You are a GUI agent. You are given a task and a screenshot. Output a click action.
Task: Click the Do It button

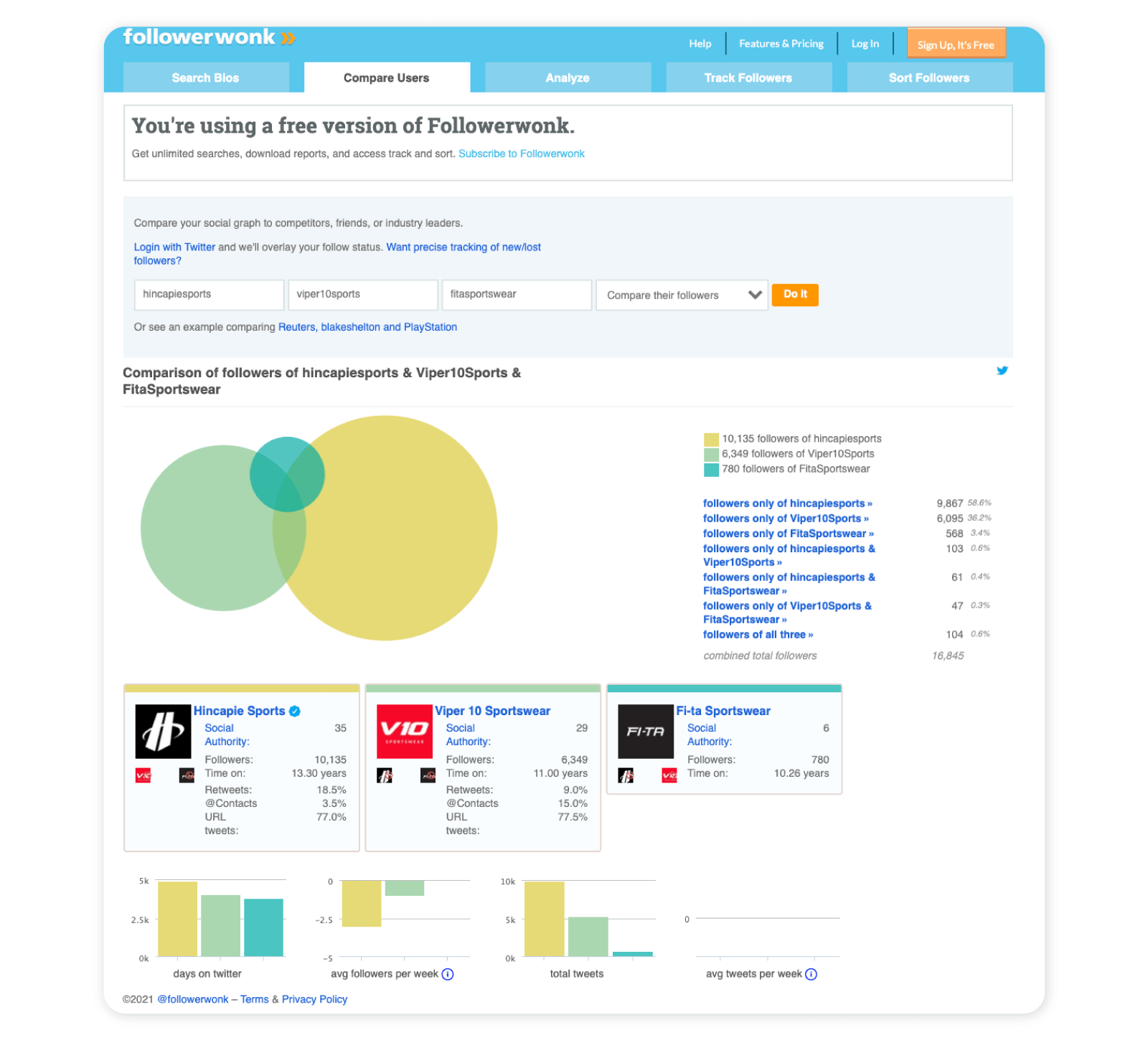[794, 295]
